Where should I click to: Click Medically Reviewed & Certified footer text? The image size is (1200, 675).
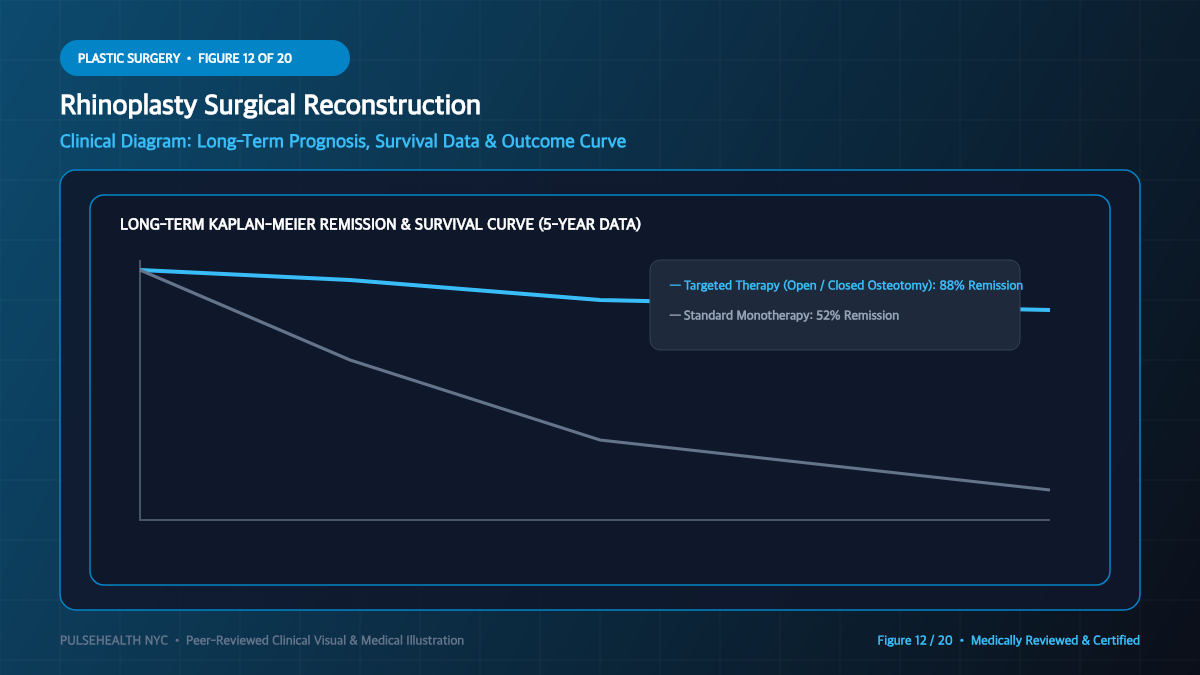point(1055,640)
